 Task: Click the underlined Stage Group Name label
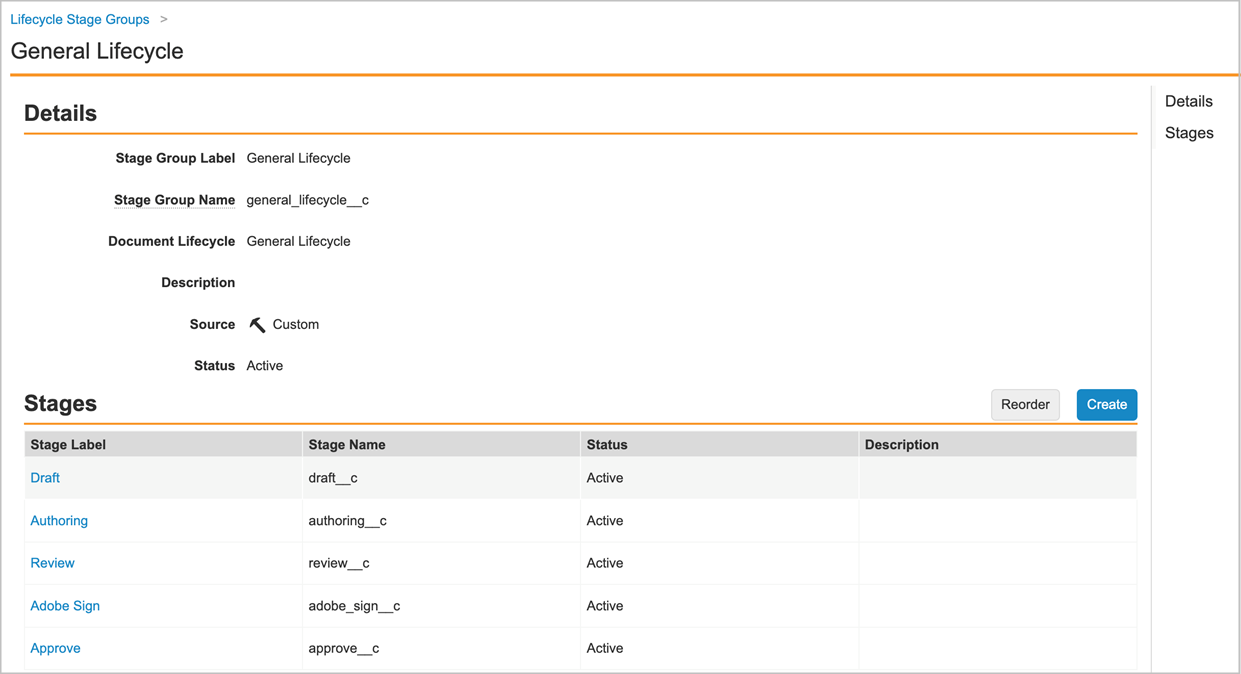[x=175, y=199]
